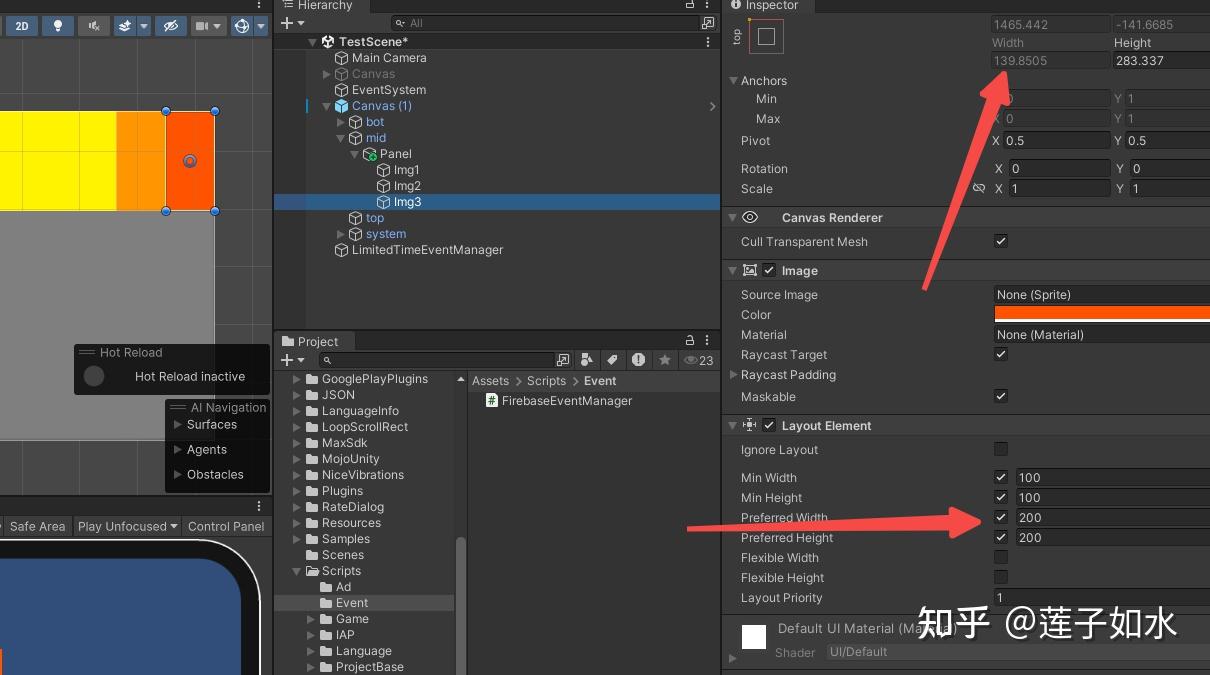Image resolution: width=1210 pixels, height=675 pixels.
Task: Collapse the Panel object in Hierarchy
Action: [x=355, y=154]
